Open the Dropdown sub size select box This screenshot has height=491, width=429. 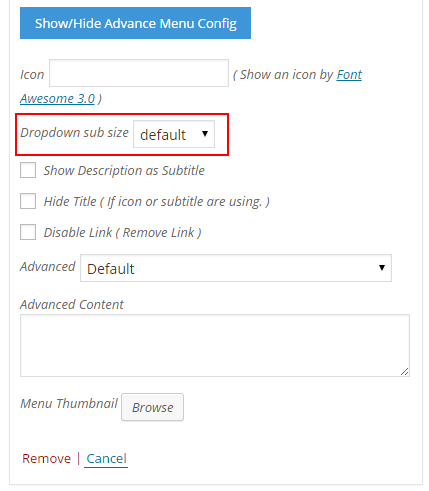[174, 134]
